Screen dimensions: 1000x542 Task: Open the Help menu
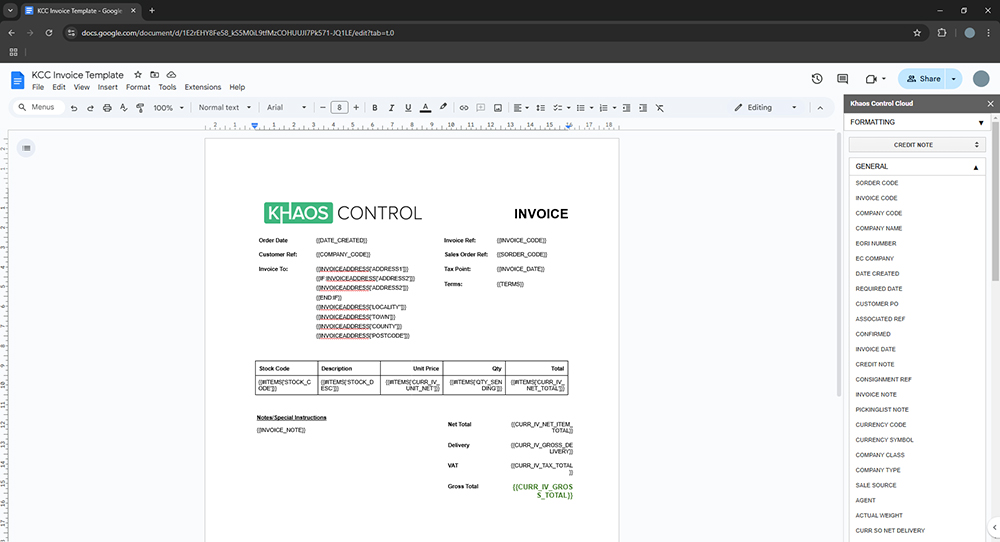pos(237,87)
